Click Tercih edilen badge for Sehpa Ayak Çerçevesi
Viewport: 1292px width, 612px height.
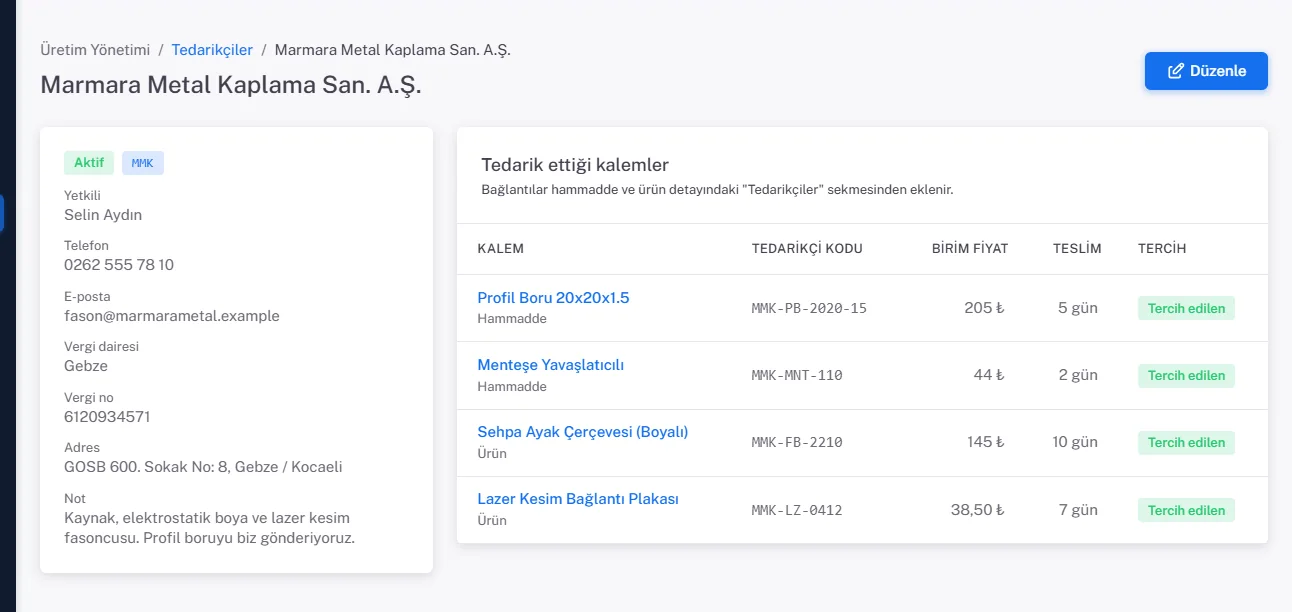[1186, 442]
